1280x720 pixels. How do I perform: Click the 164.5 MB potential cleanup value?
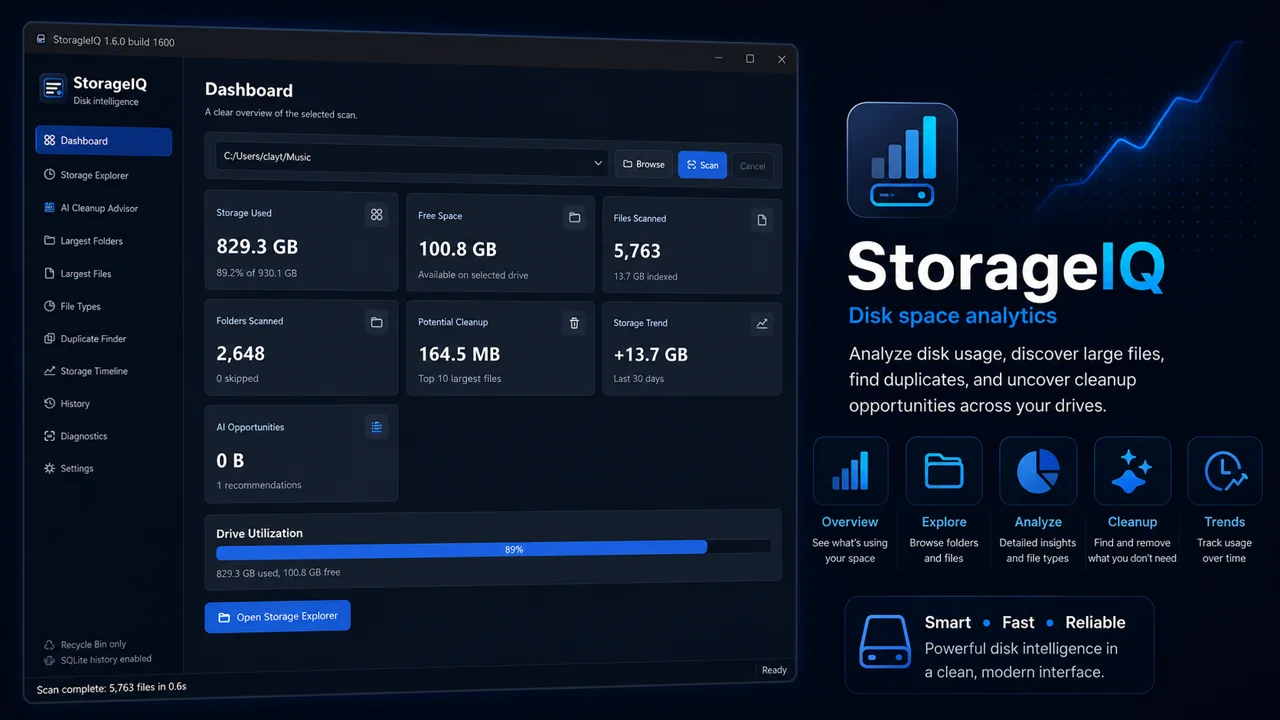(x=459, y=354)
